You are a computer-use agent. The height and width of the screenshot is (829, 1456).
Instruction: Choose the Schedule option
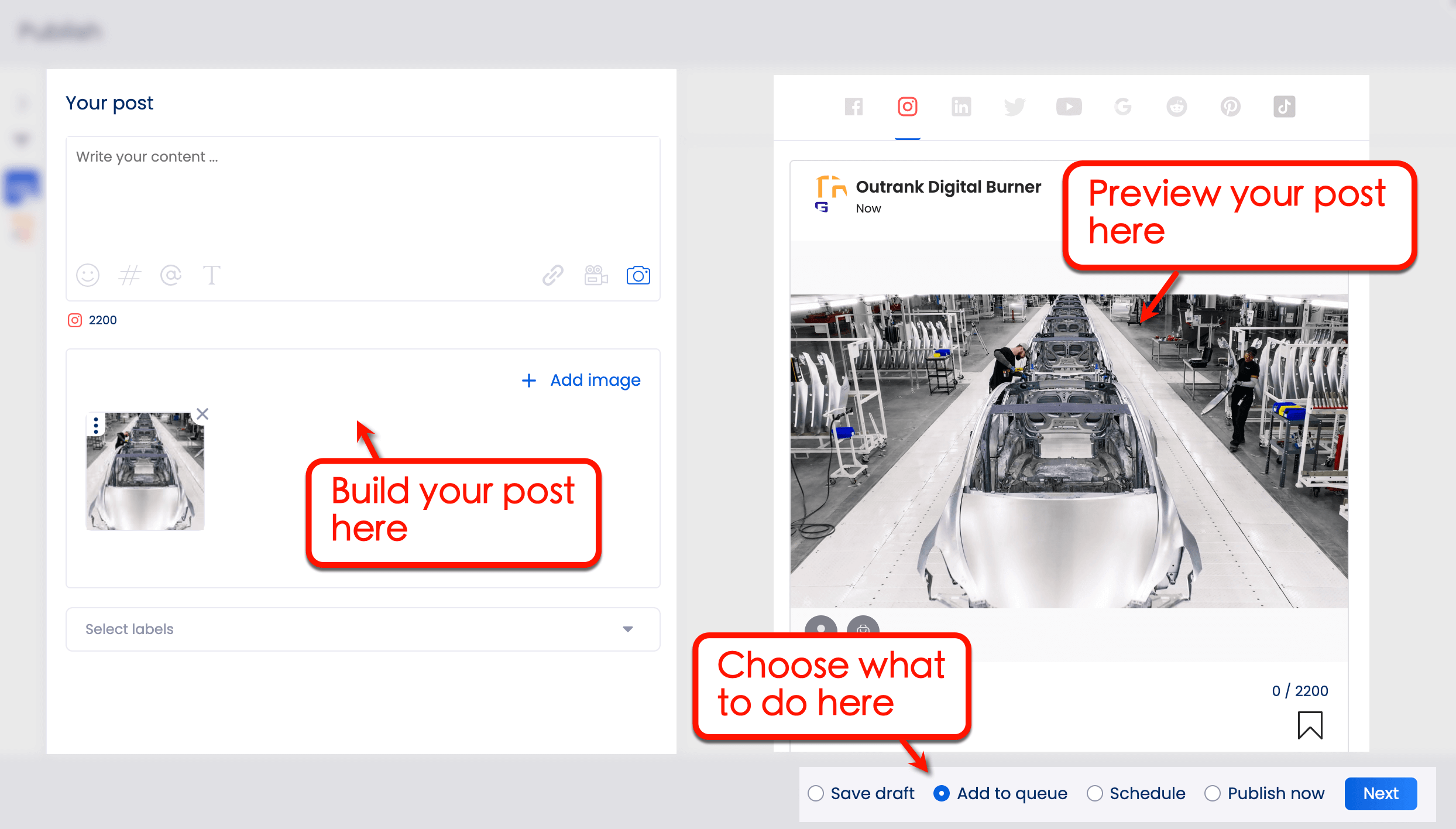[x=1094, y=793]
